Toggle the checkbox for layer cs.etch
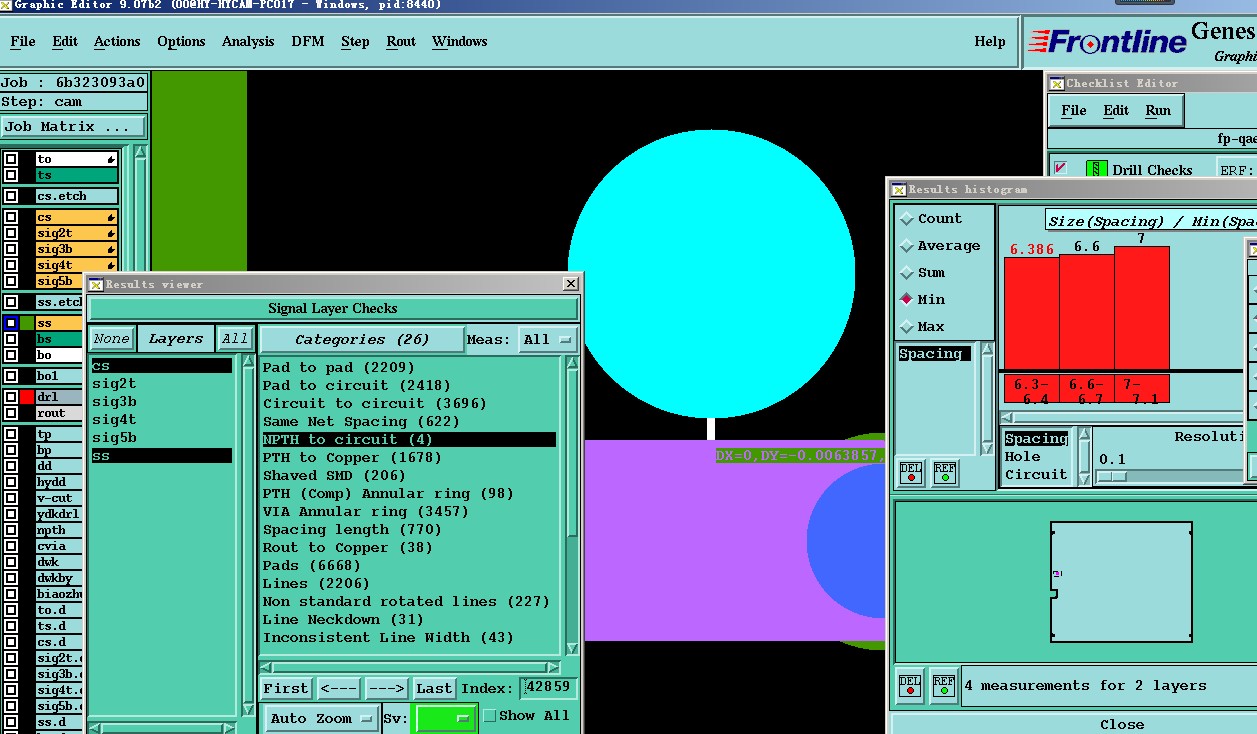This screenshot has width=1257, height=734. (x=11, y=196)
